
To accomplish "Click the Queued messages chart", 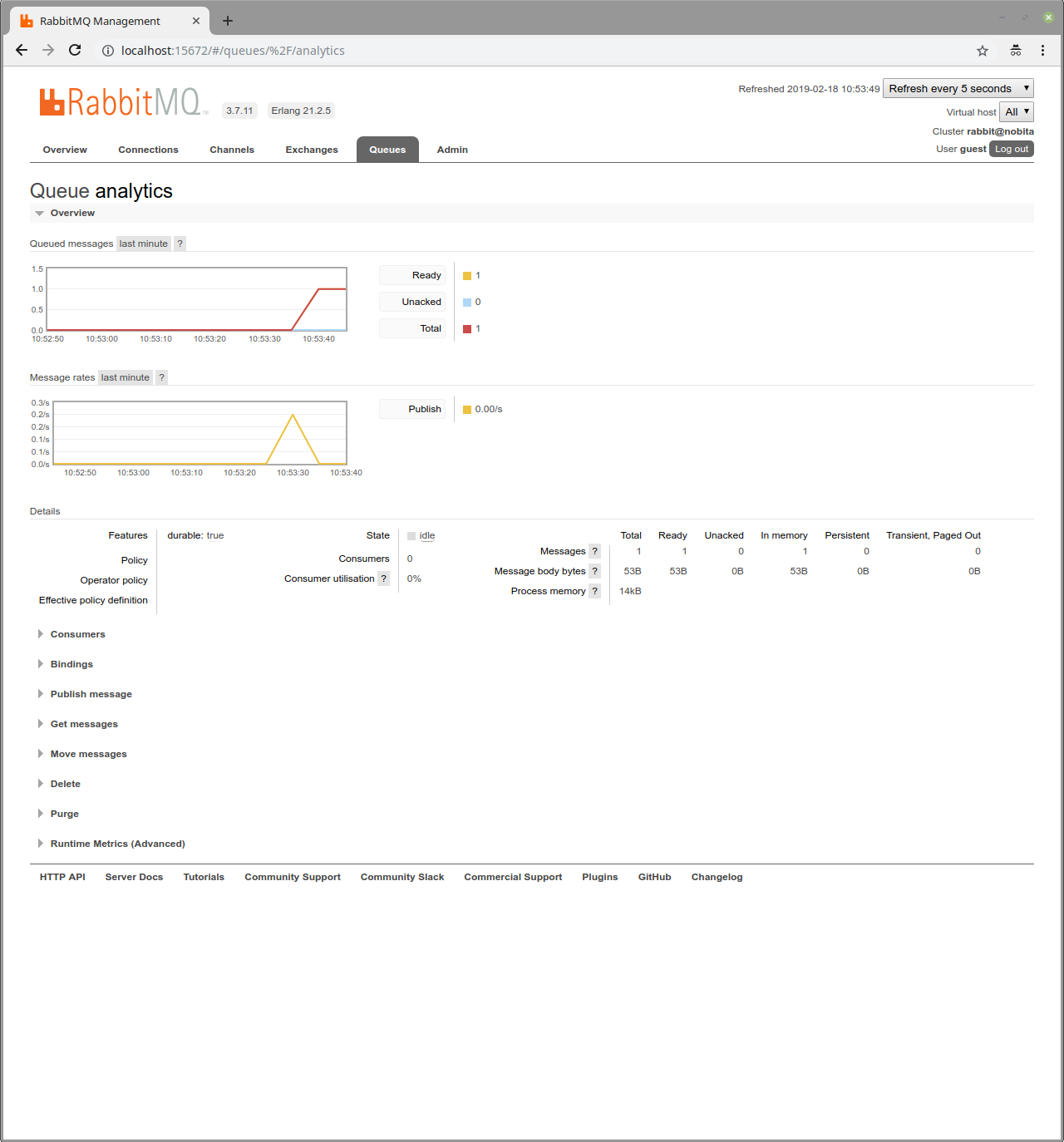I will [x=197, y=299].
